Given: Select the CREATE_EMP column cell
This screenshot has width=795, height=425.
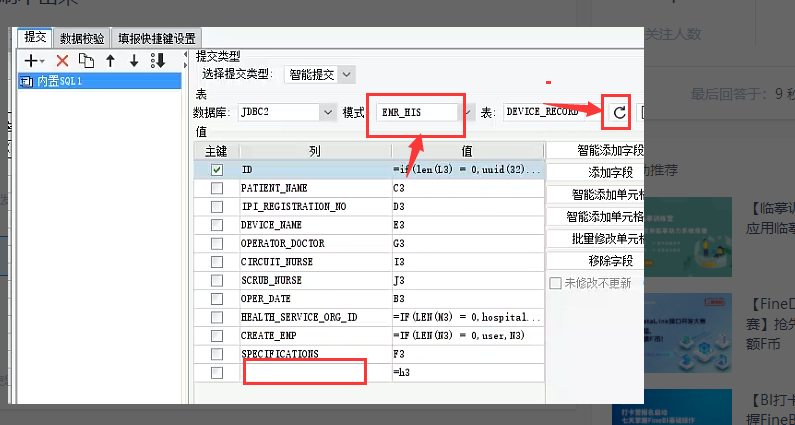Looking at the screenshot, I should point(315,336).
